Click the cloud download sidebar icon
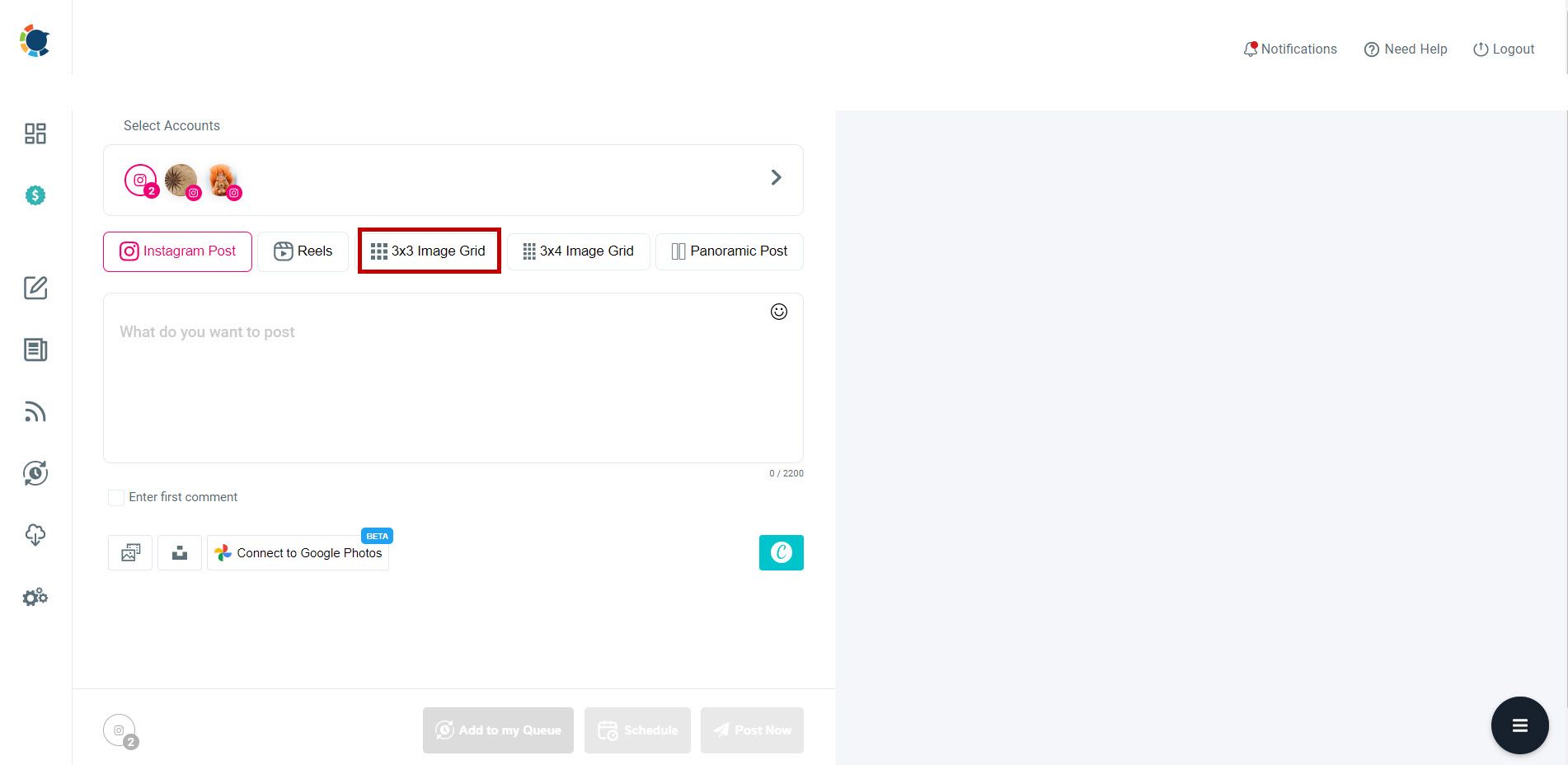The height and width of the screenshot is (765, 1568). (x=35, y=535)
